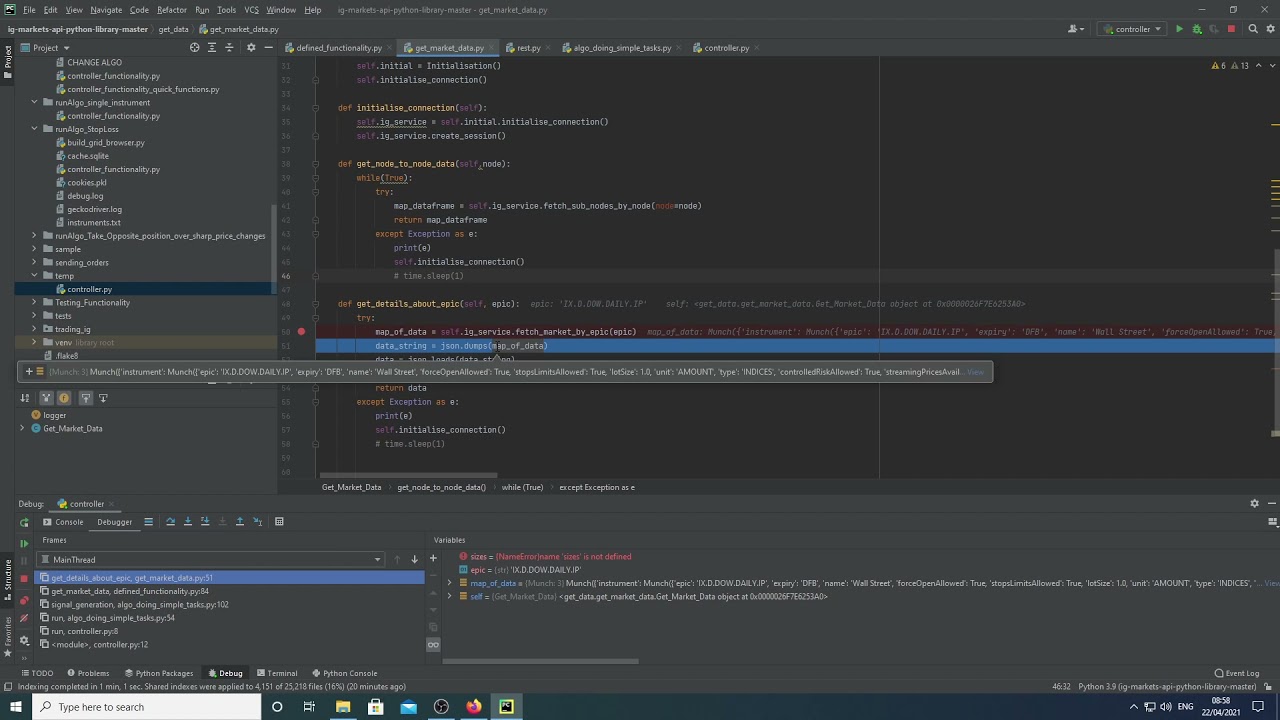
Task: Click the Rerun controller icon in Debug panel
Action: coord(24,522)
